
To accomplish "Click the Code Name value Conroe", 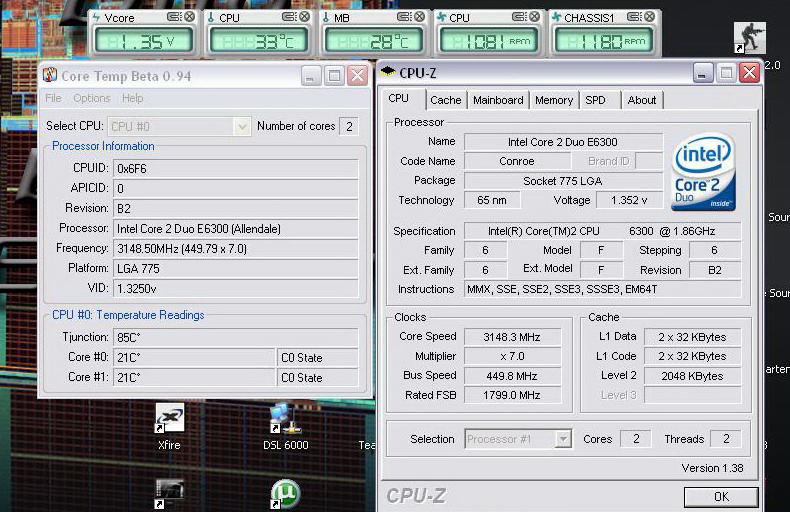I will [517, 161].
